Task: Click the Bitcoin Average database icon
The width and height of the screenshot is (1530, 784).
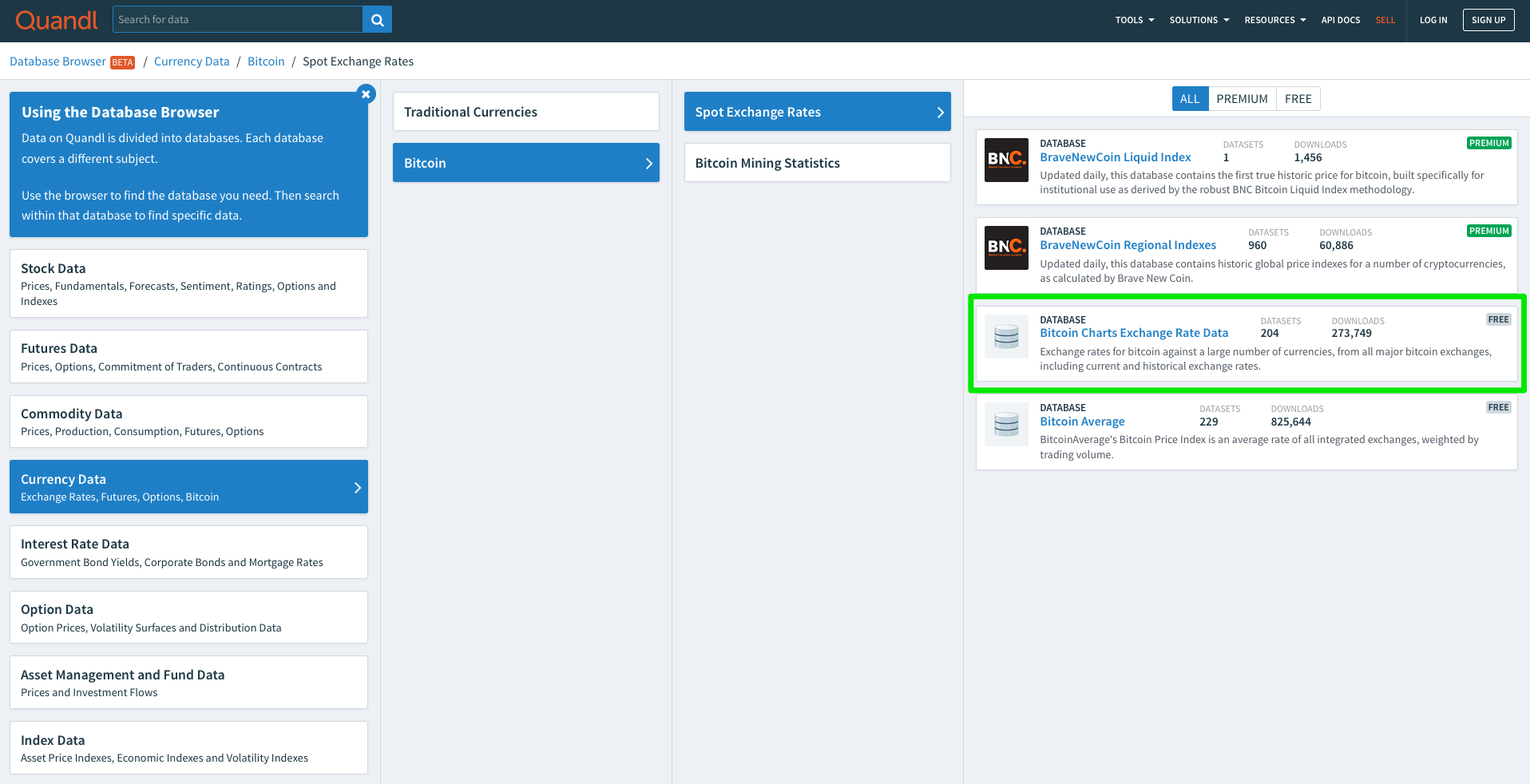Action: [1006, 424]
